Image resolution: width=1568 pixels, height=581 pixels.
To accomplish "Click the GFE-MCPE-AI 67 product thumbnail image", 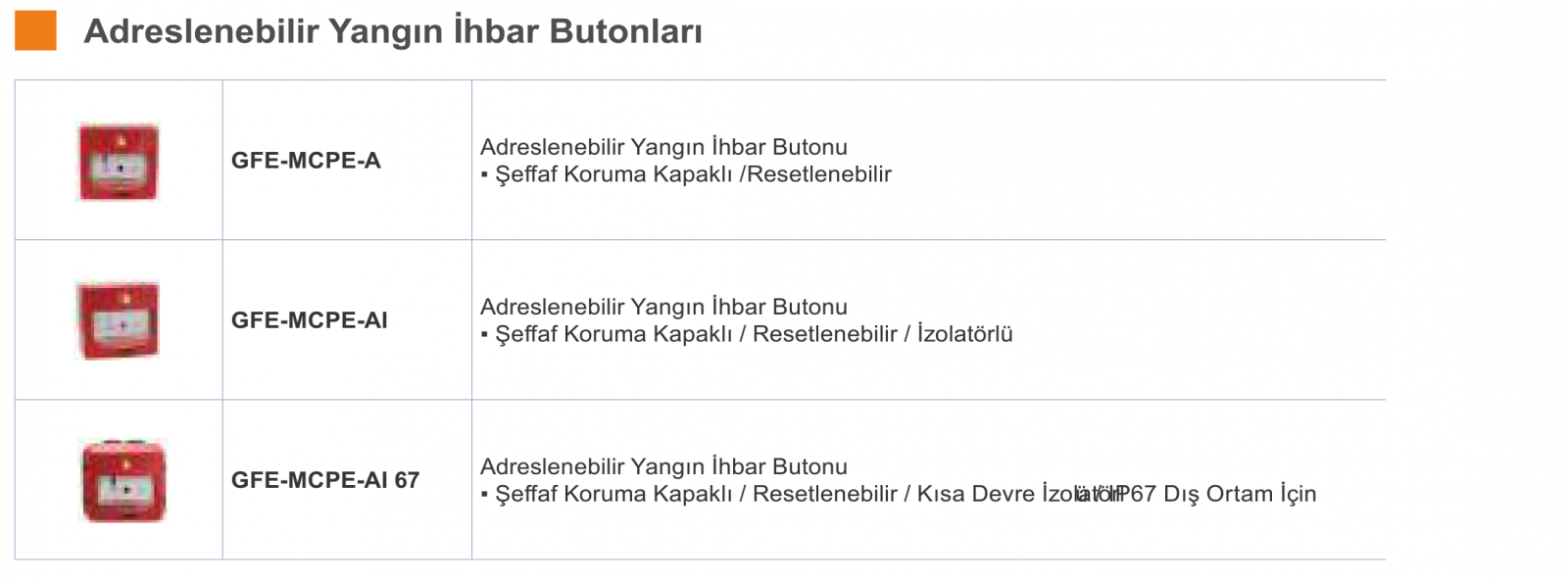I will point(123,480).
